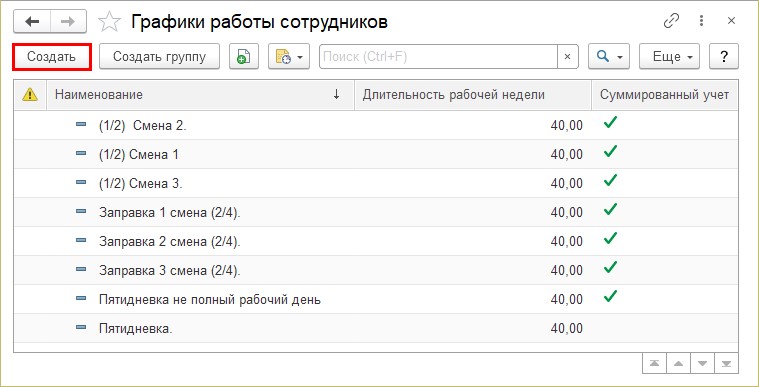This screenshot has height=387, width=759.
Task: Open the magnifier search options dropdown
Action: [x=608, y=57]
